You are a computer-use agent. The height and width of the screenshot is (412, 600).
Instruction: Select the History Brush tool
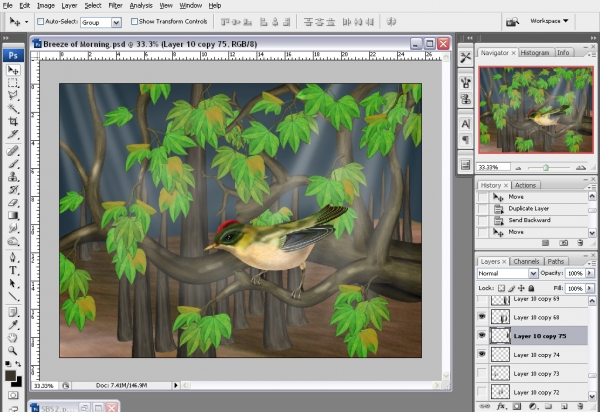pos(13,190)
